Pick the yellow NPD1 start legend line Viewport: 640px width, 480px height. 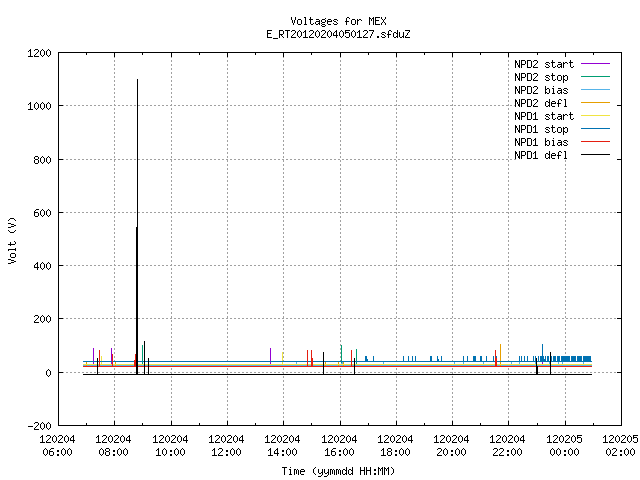596,116
